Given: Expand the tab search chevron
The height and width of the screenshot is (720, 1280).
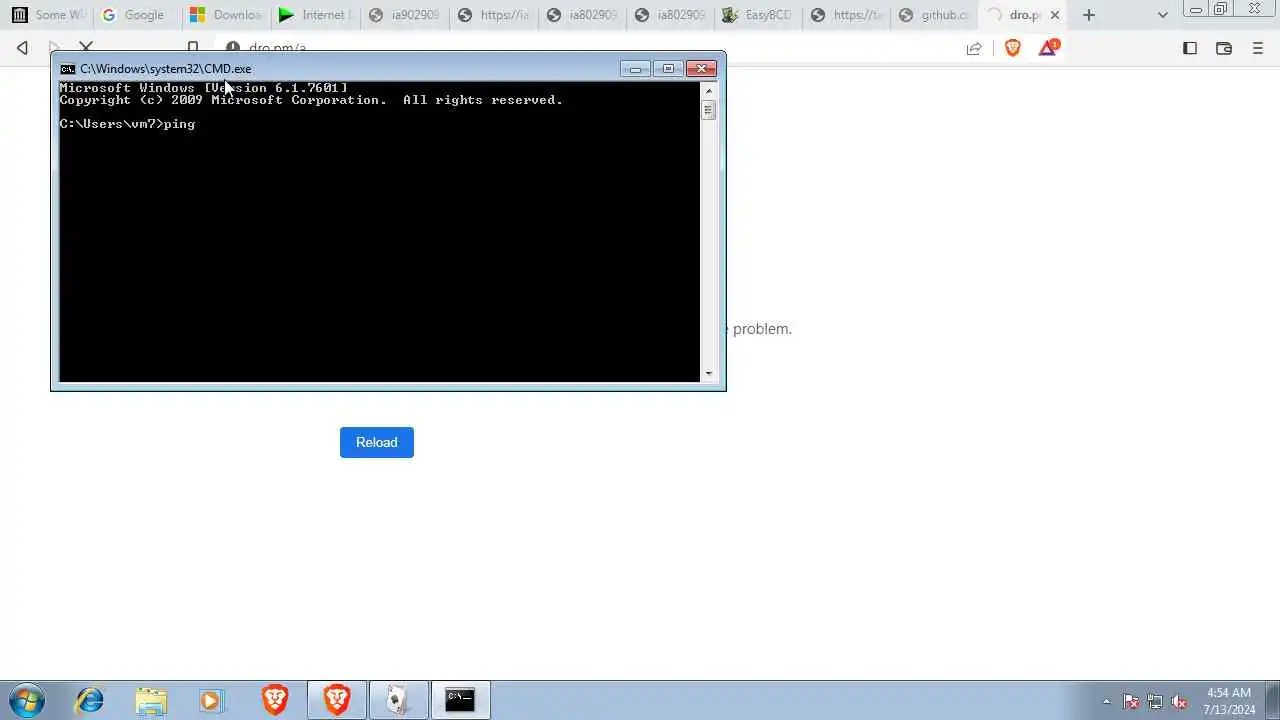Looking at the screenshot, I should point(1162,15).
